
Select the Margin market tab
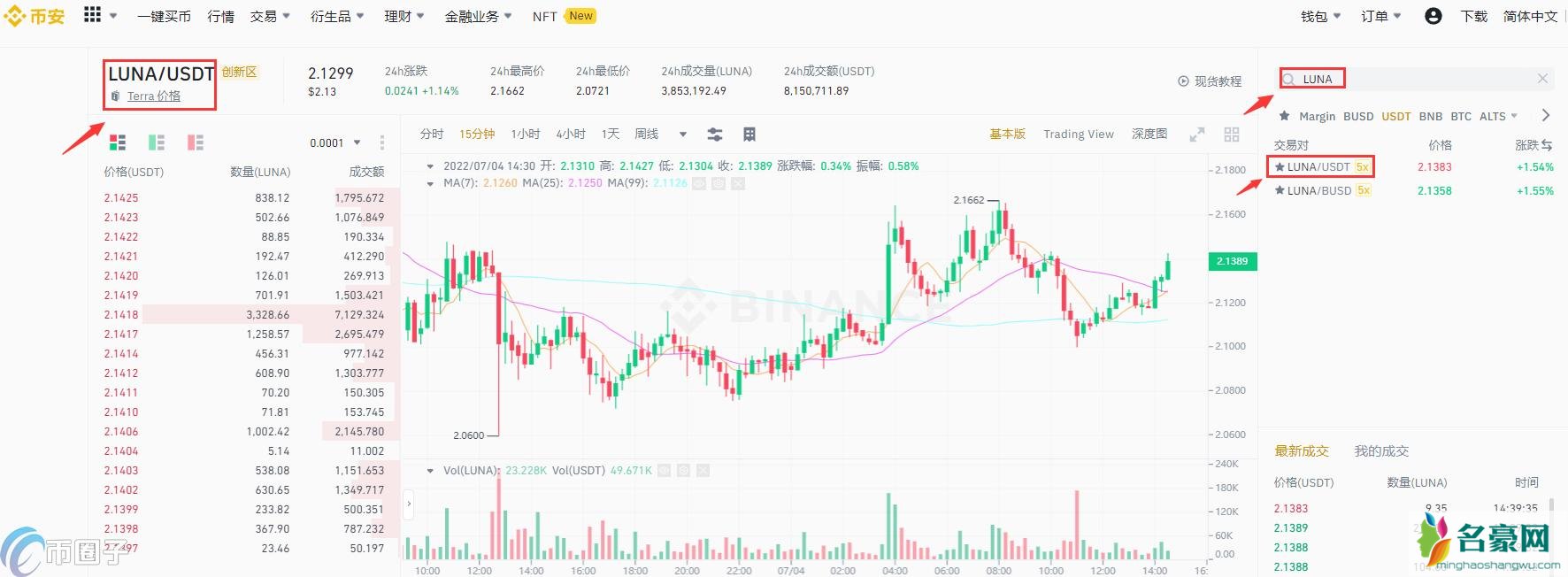click(x=1317, y=116)
